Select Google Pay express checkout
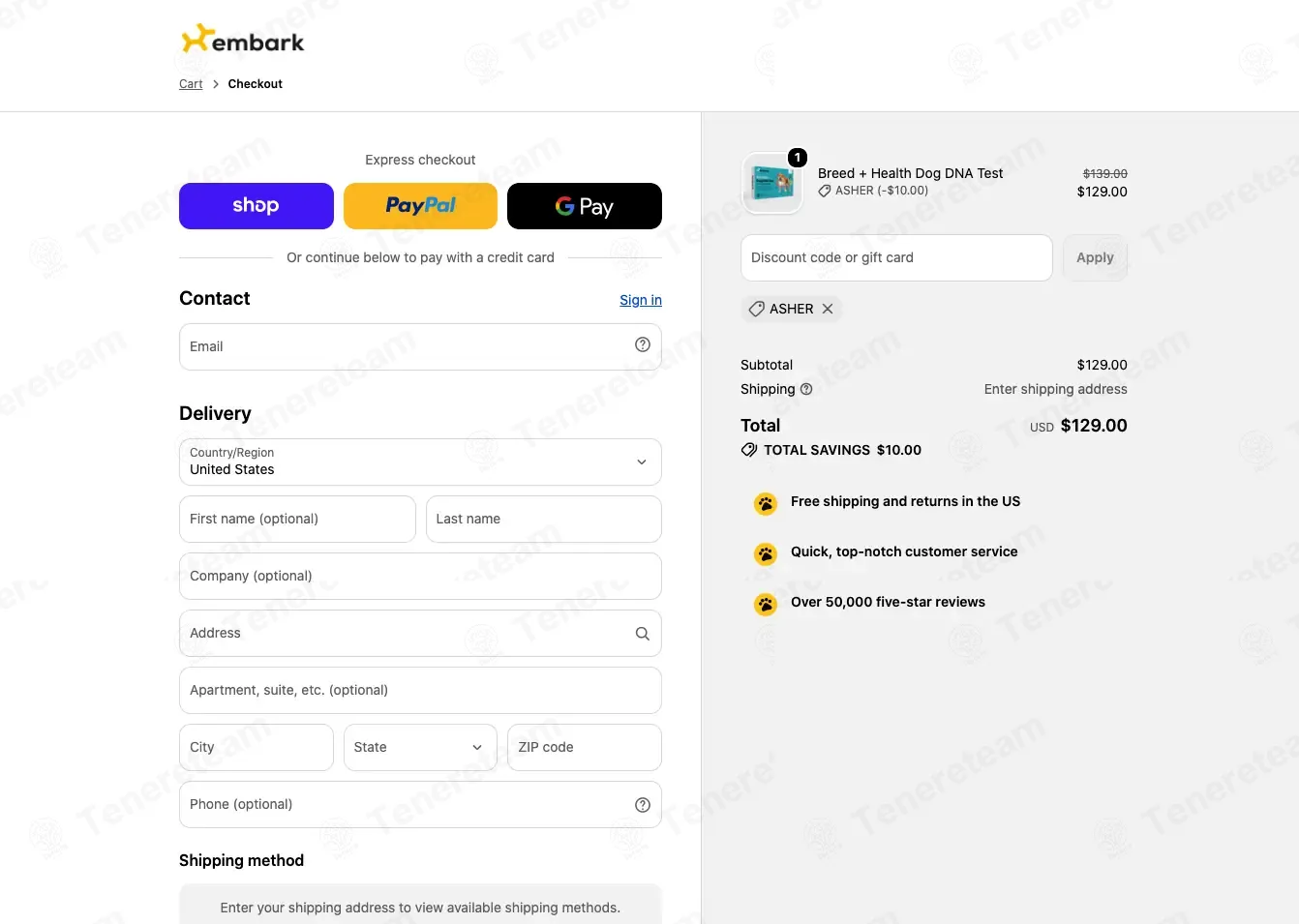 click(585, 206)
